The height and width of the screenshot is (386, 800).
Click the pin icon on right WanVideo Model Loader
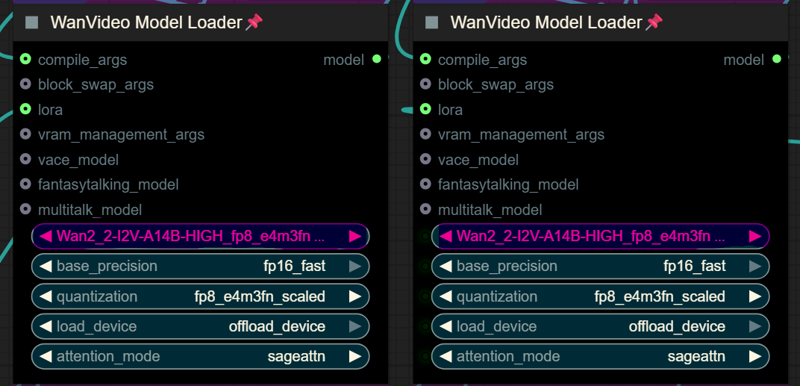point(654,22)
